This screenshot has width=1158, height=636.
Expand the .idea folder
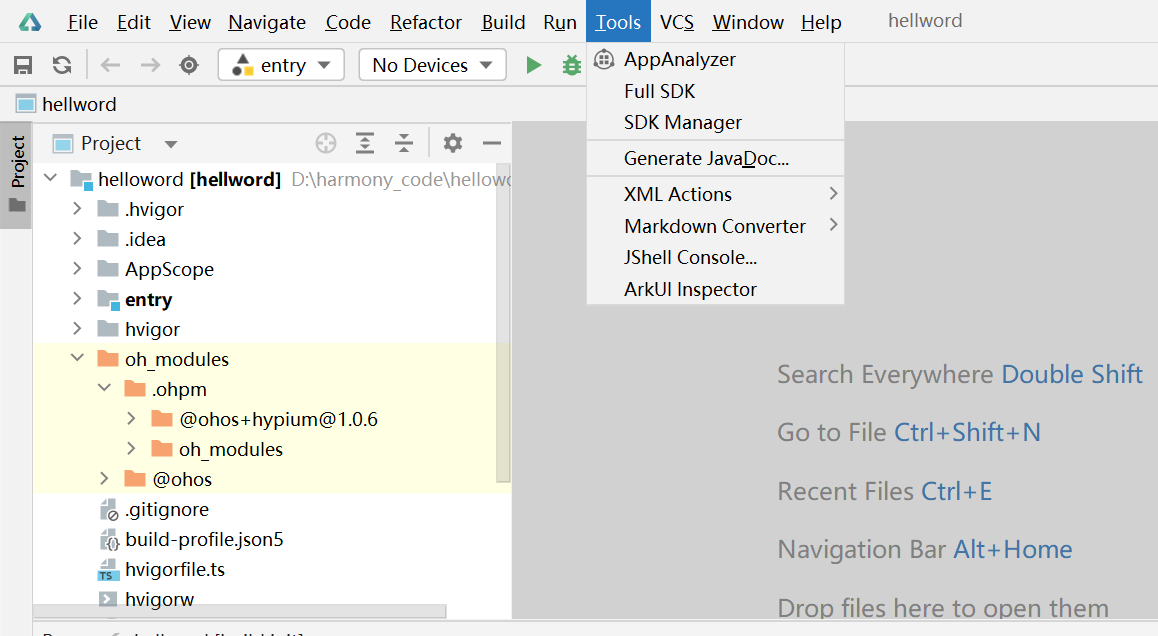[x=78, y=239]
